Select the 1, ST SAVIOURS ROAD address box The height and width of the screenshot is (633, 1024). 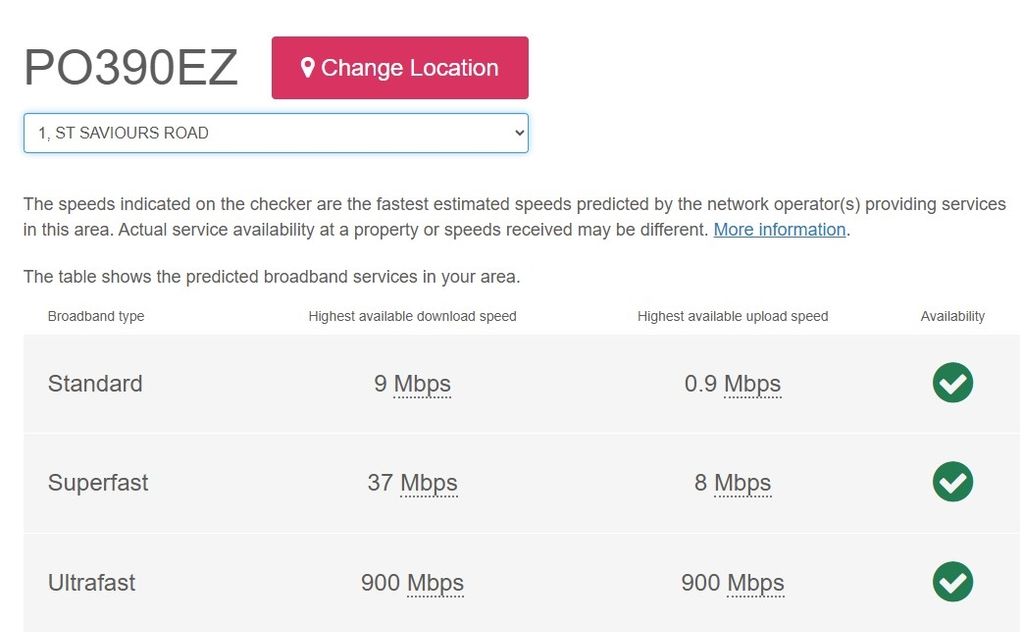(x=276, y=133)
